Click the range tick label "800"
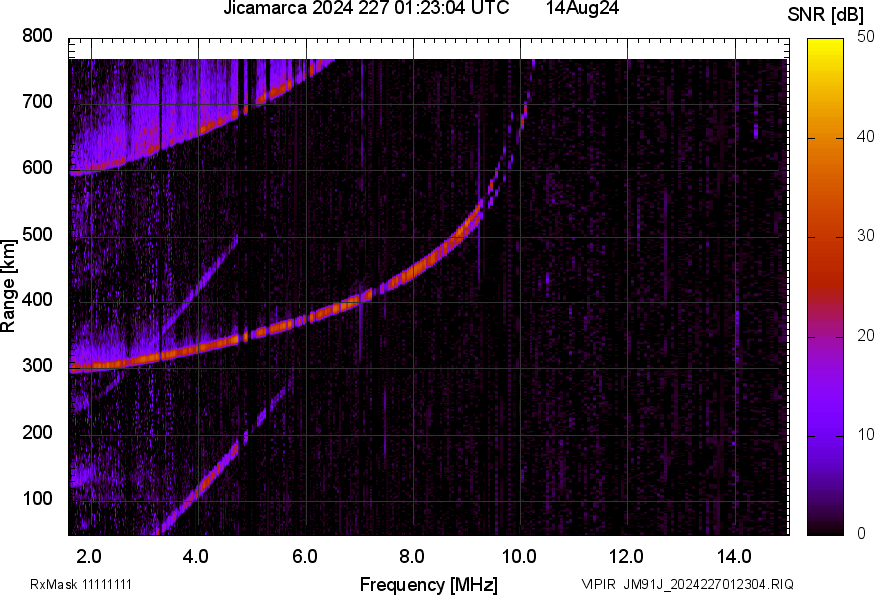 (x=37, y=36)
